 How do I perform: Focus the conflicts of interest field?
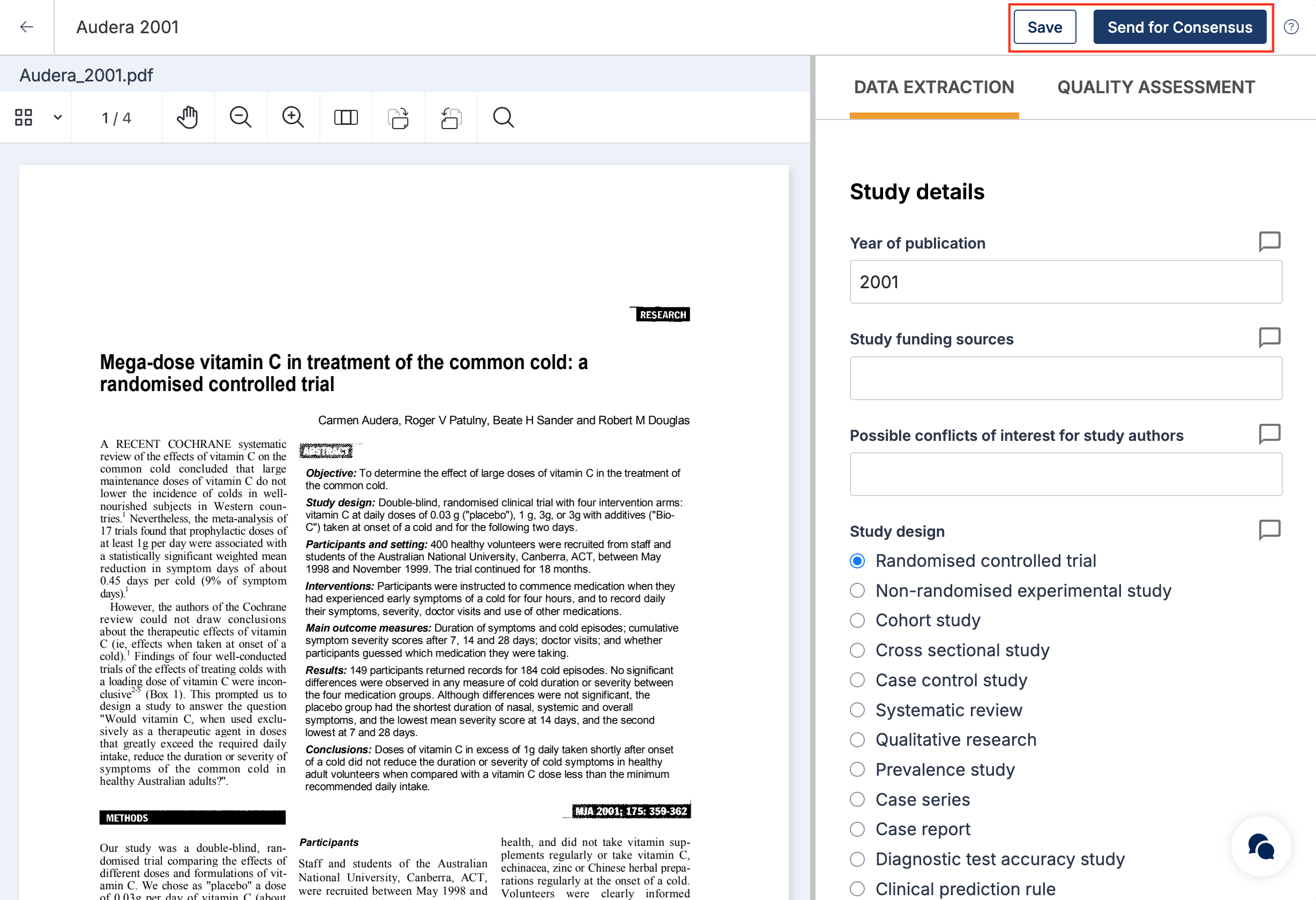[x=1066, y=474]
